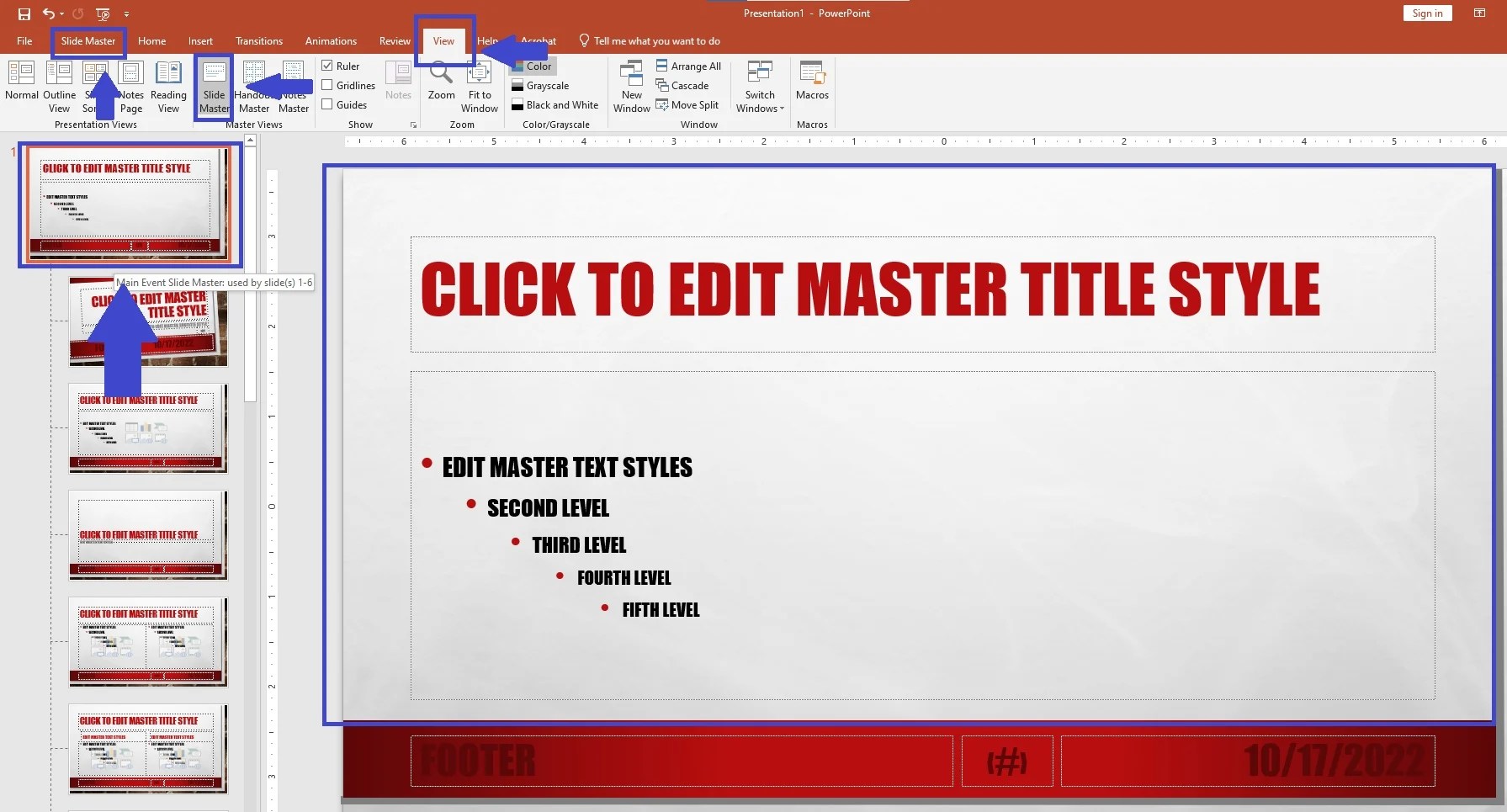Enable Gridlines display
Image resolution: width=1507 pixels, height=812 pixels.
327,85
